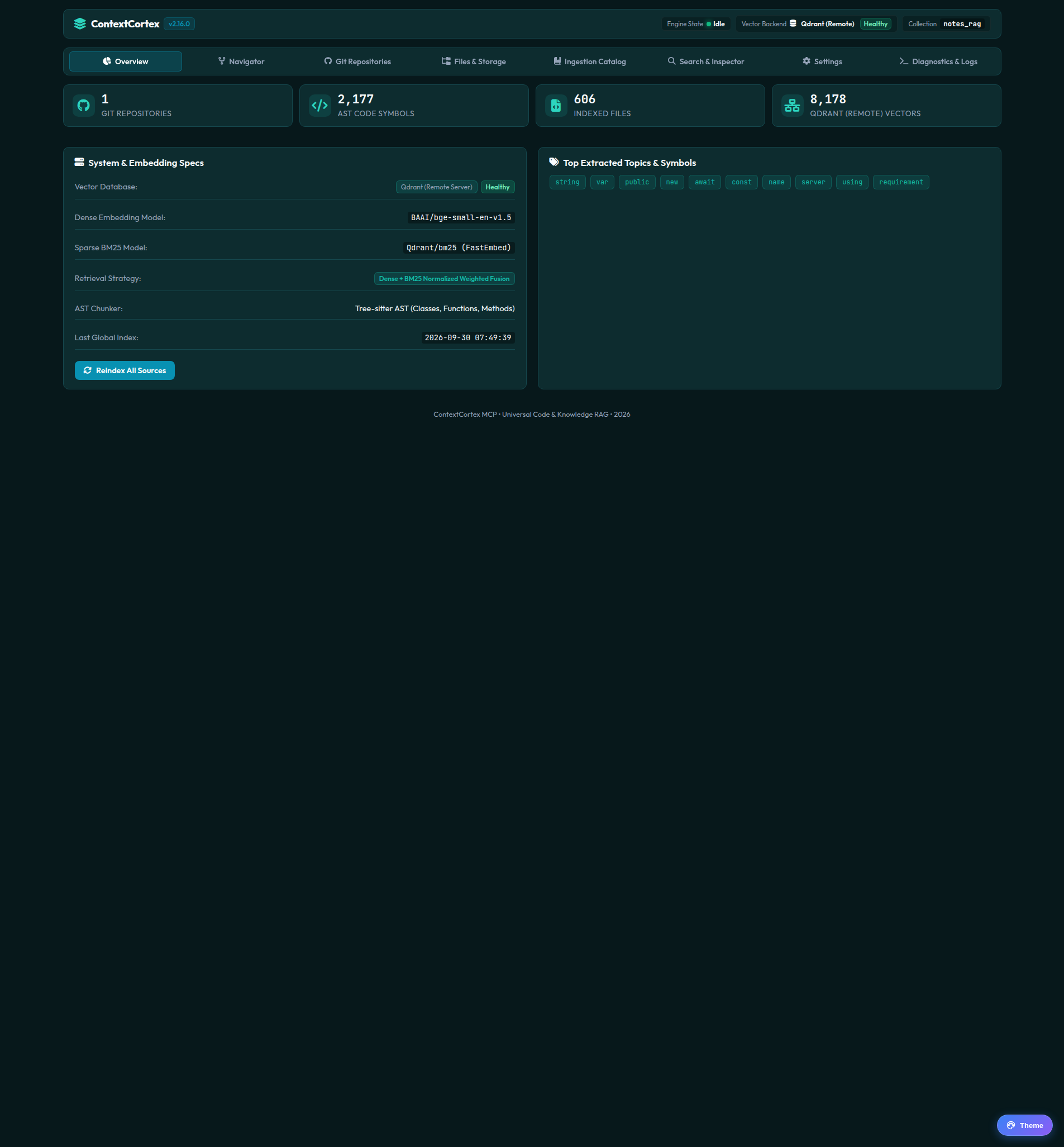The image size is (1064, 1147).
Task: Click the Healthy badge in the header
Action: [876, 23]
